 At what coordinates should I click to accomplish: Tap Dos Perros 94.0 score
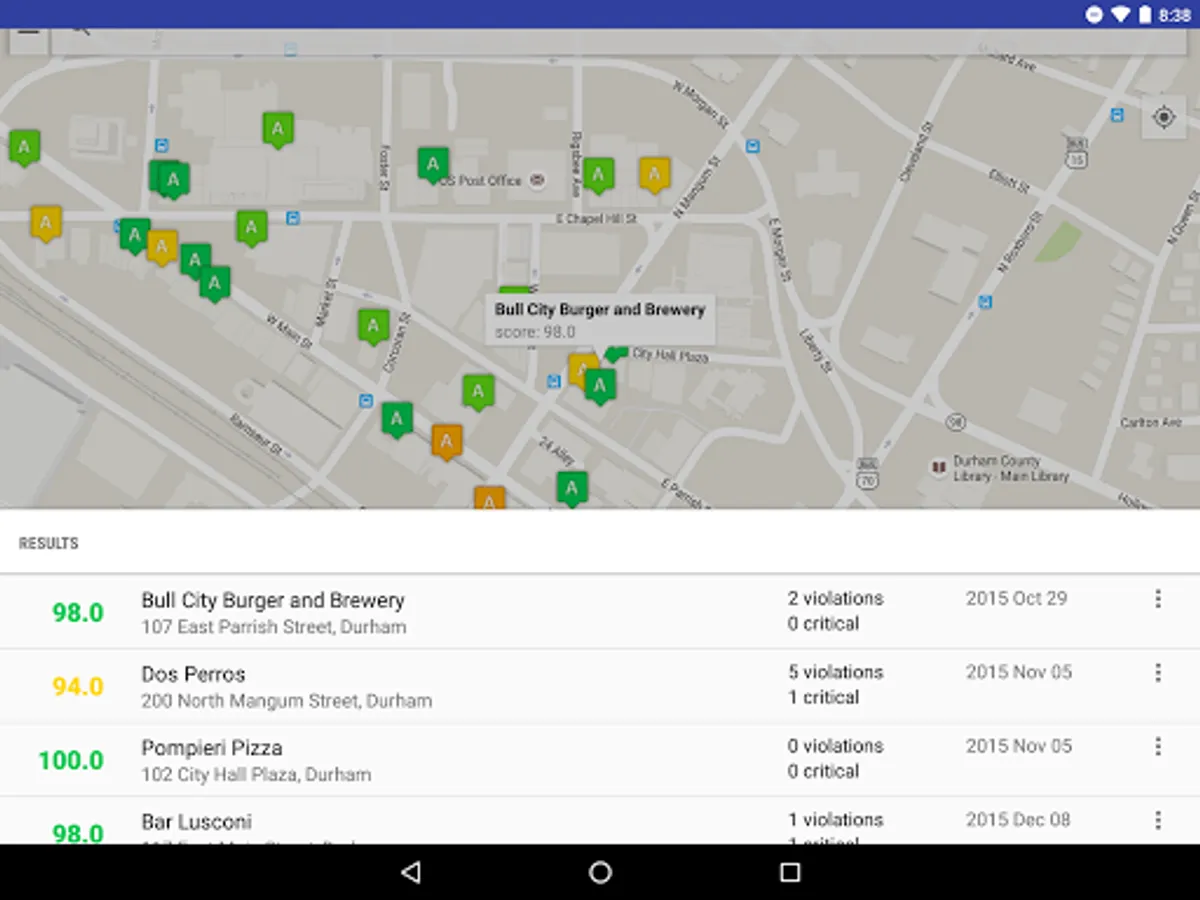78,686
